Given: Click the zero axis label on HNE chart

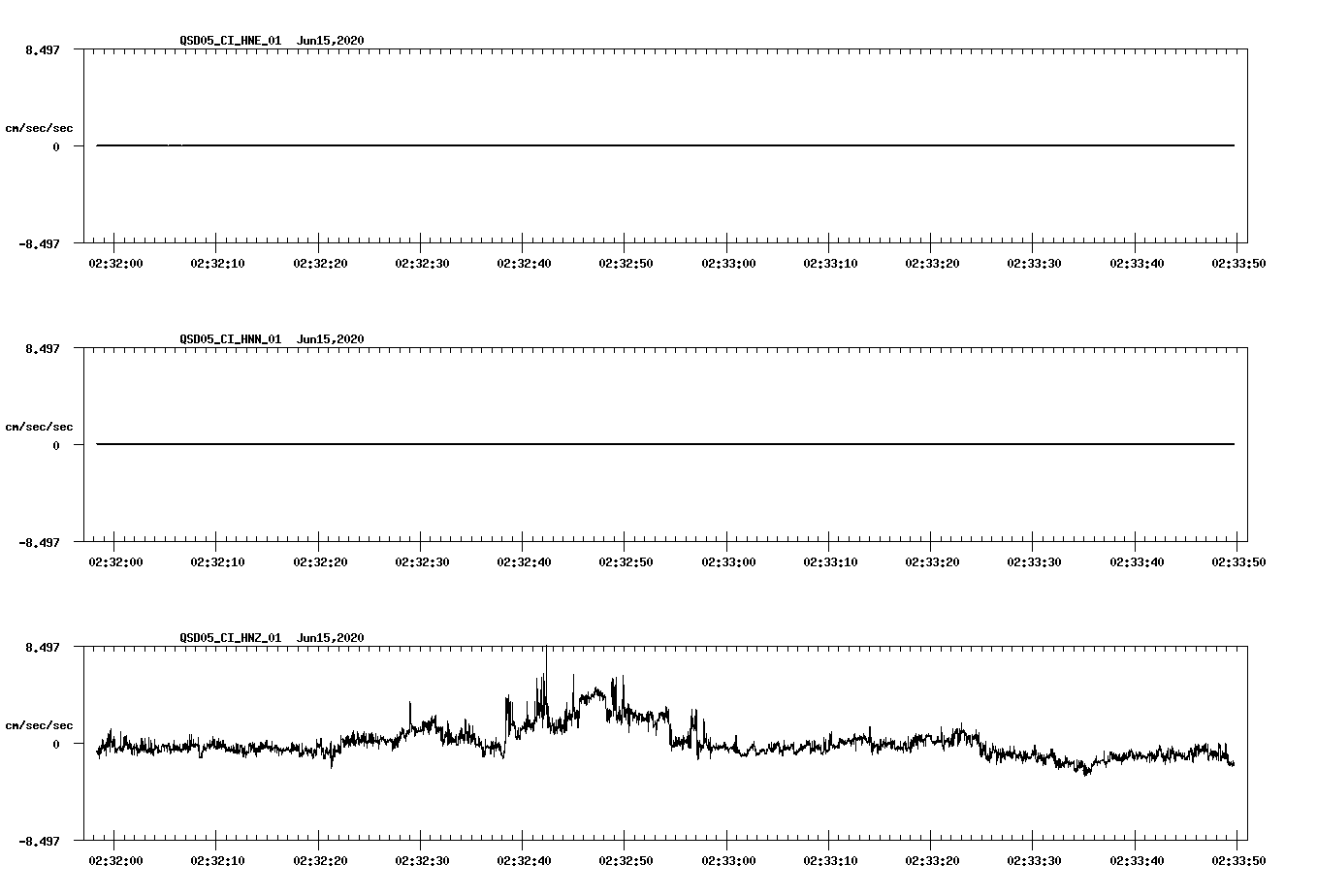Looking at the screenshot, I should pyautogui.click(x=56, y=146).
